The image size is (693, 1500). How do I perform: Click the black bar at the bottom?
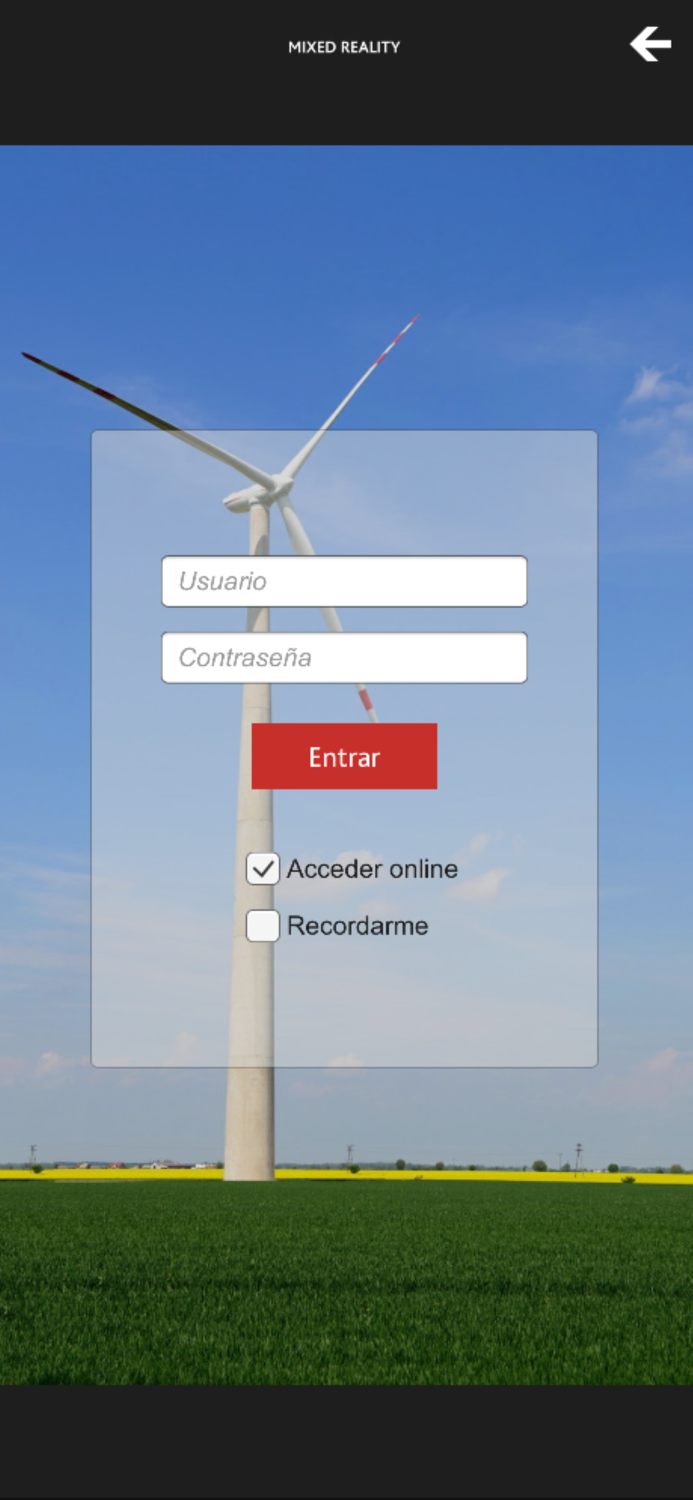click(x=346, y=1442)
